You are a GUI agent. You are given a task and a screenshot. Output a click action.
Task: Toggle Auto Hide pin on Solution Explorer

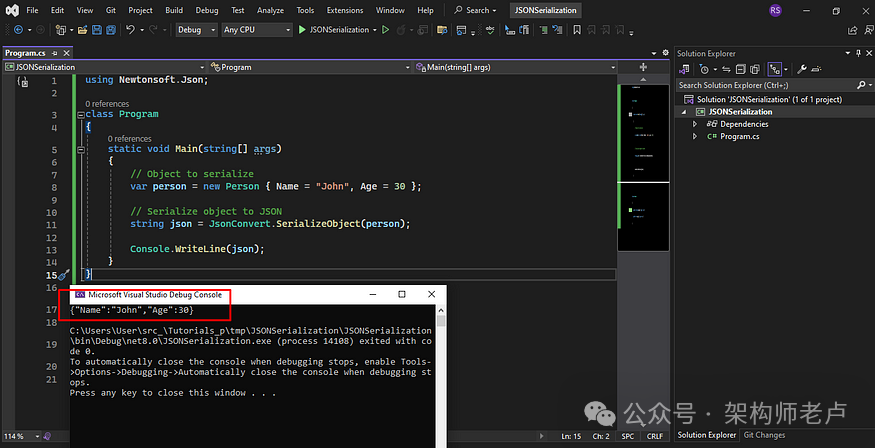click(x=857, y=54)
